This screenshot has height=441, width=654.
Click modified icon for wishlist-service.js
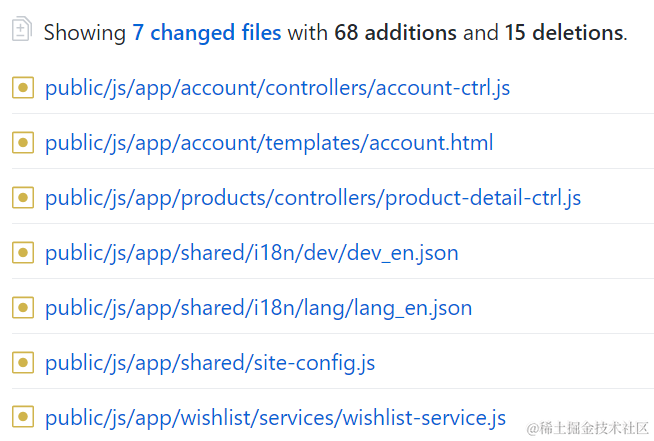click(x=23, y=418)
